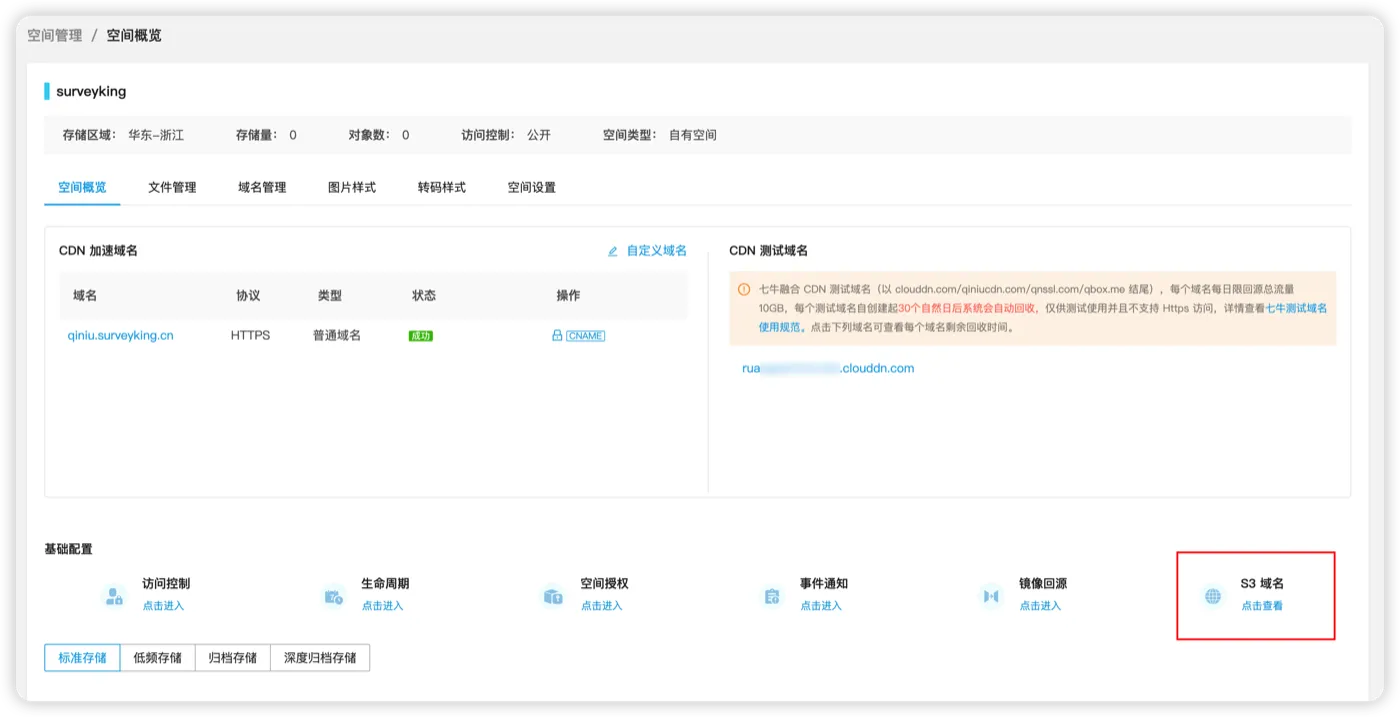Go to 空间设置 tab
1400x717 pixels.
[x=532, y=187]
